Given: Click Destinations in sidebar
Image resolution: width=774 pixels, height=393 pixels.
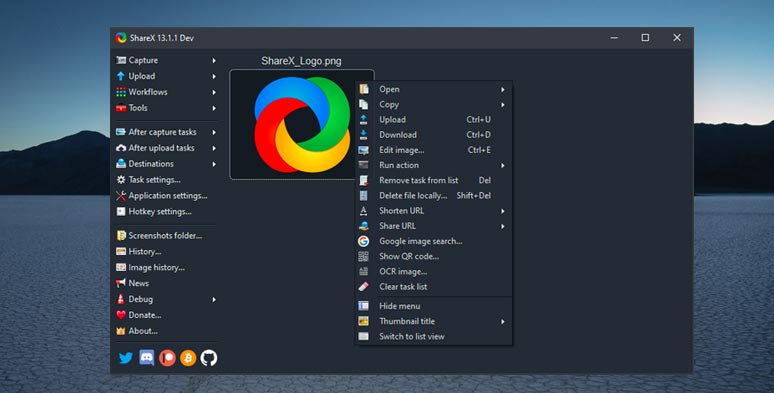Looking at the screenshot, I should pyautogui.click(x=165, y=163).
